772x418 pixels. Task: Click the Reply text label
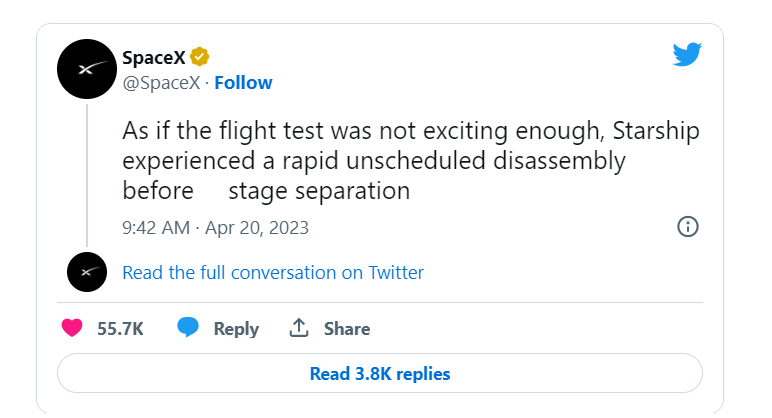pyautogui.click(x=236, y=328)
